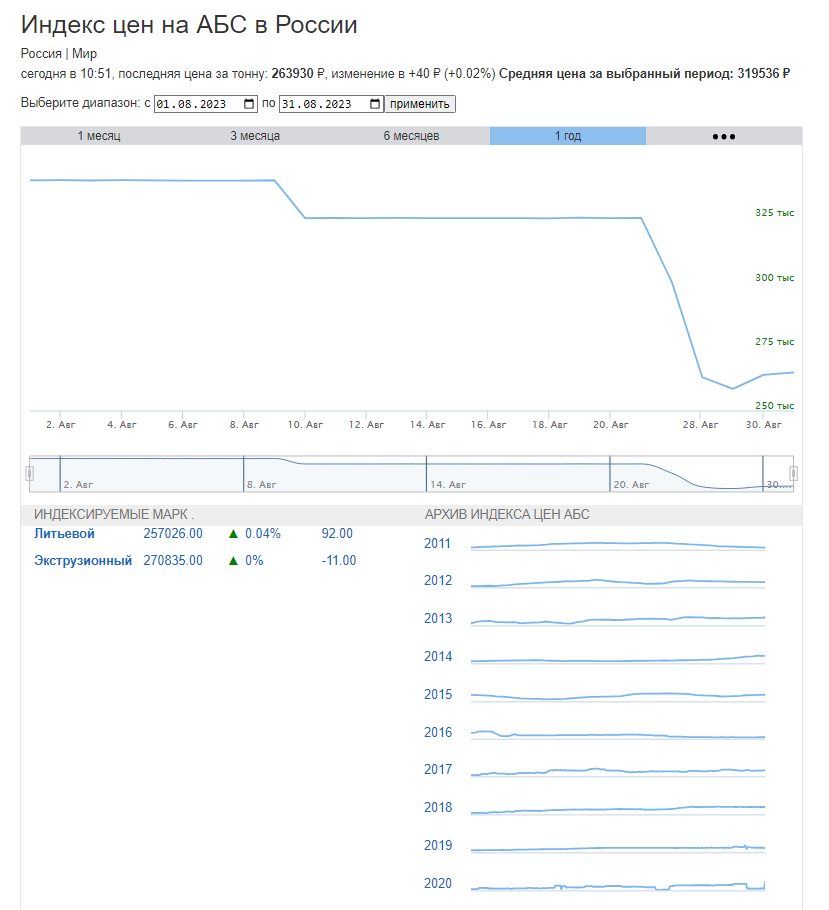Image resolution: width=829 pixels, height=910 pixels.
Task: Click the 2013 sparkline chart thumbnail
Action: pyautogui.click(x=618, y=620)
